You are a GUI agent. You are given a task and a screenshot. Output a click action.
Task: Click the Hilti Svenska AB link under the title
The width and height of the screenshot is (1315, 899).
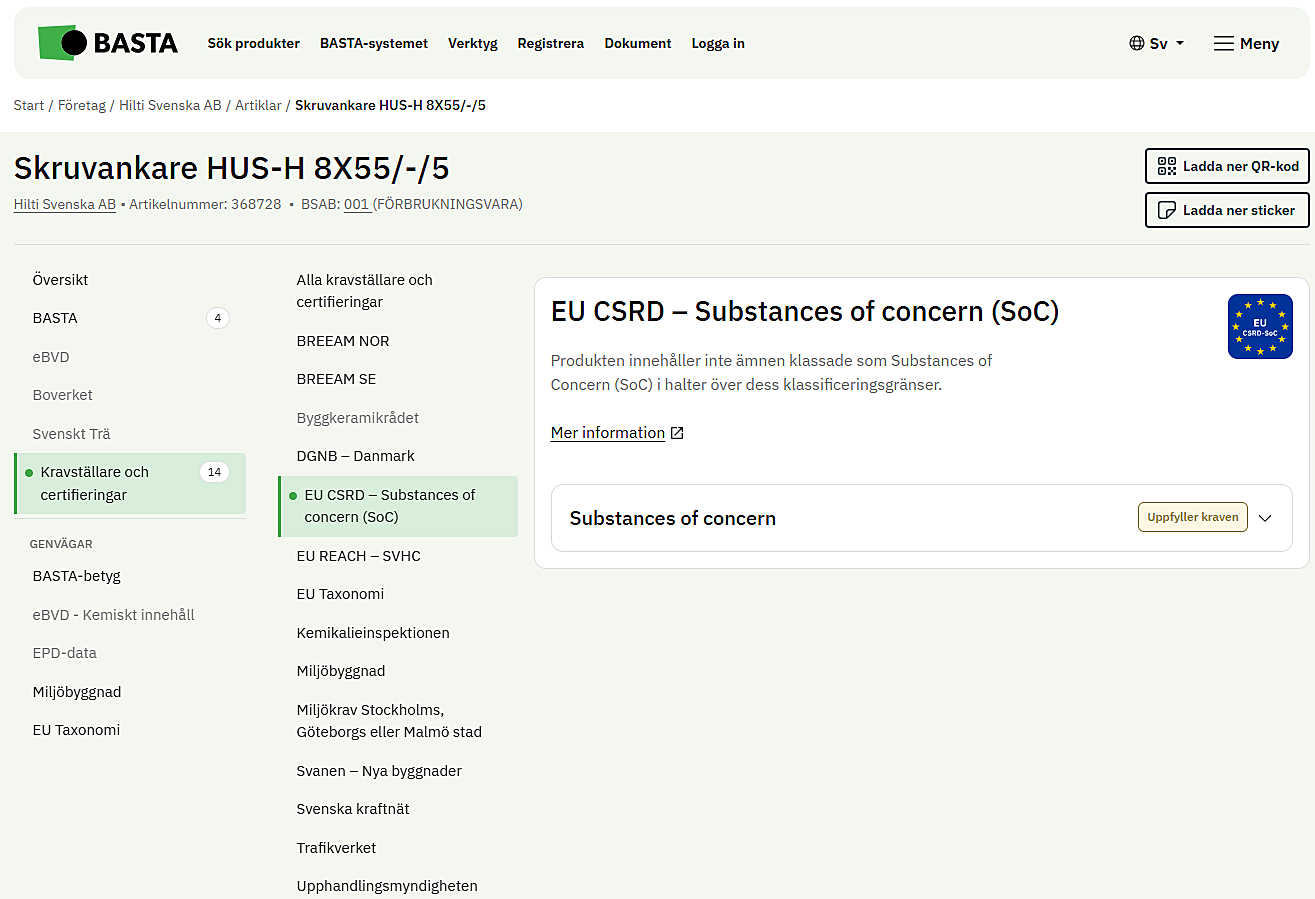[x=65, y=204]
